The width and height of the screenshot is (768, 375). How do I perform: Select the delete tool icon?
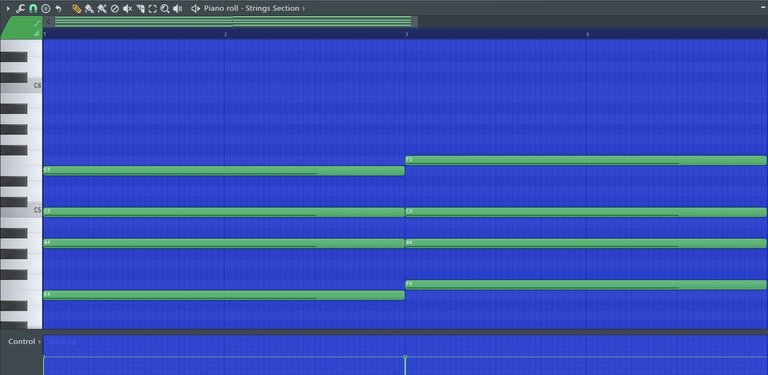click(x=115, y=8)
